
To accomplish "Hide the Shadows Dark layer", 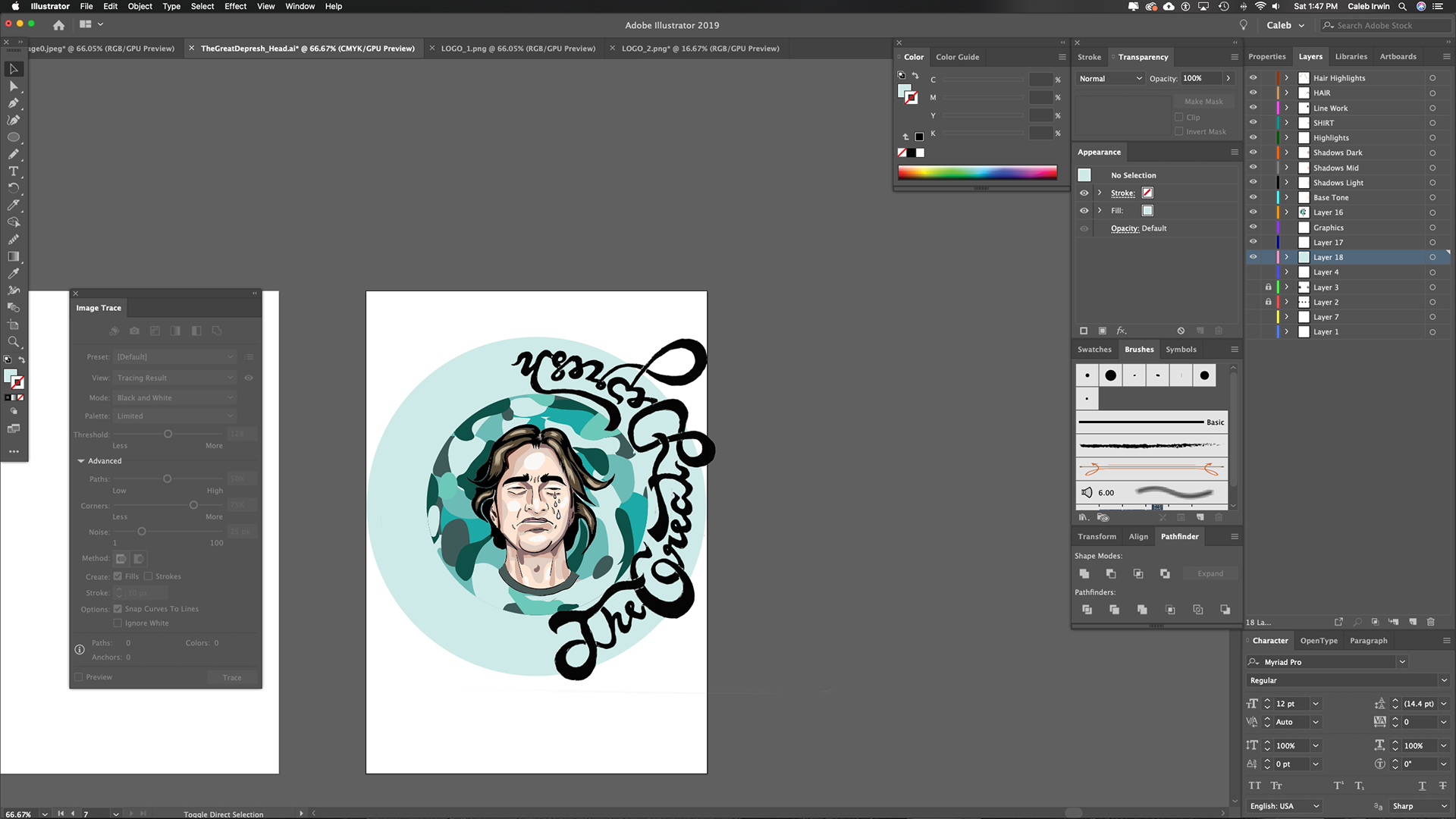I will point(1254,152).
